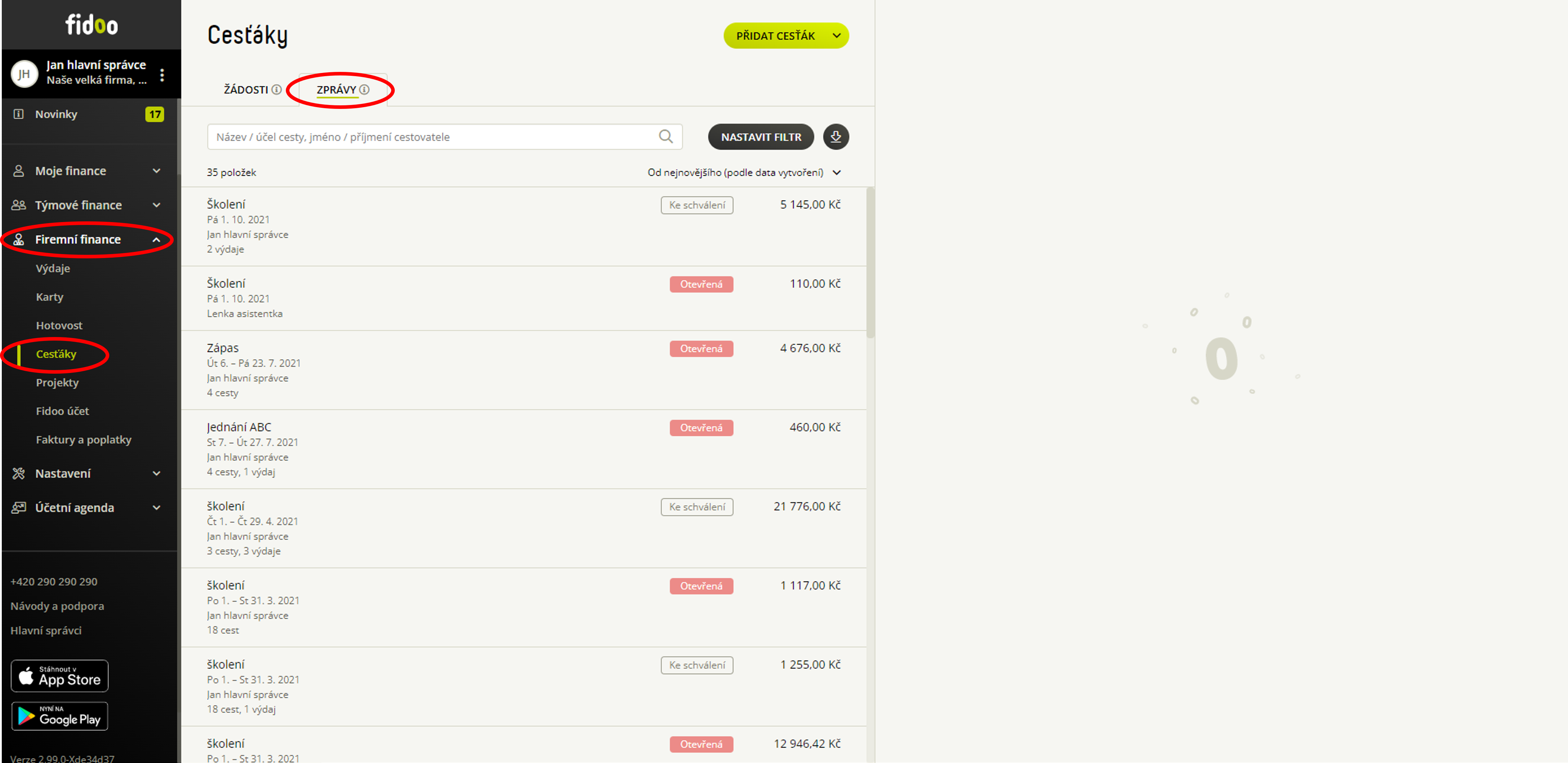Click the 35 položek count label
Image resolution: width=1568 pixels, height=763 pixels.
(x=231, y=172)
